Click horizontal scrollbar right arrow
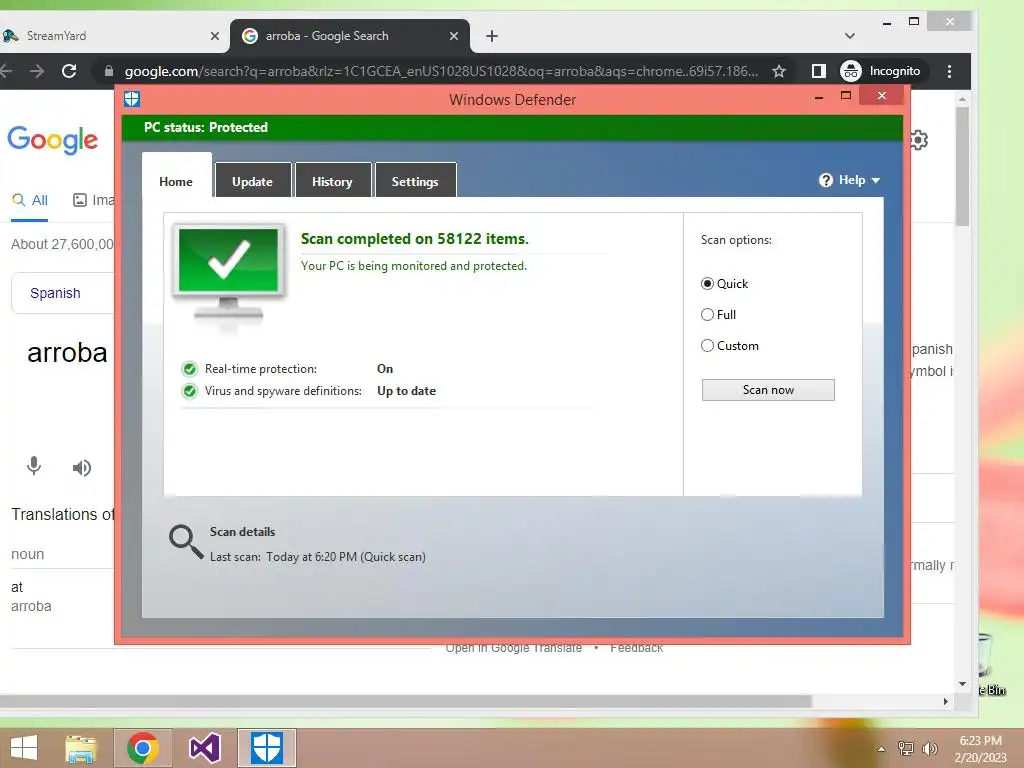This screenshot has width=1024, height=768. [946, 701]
